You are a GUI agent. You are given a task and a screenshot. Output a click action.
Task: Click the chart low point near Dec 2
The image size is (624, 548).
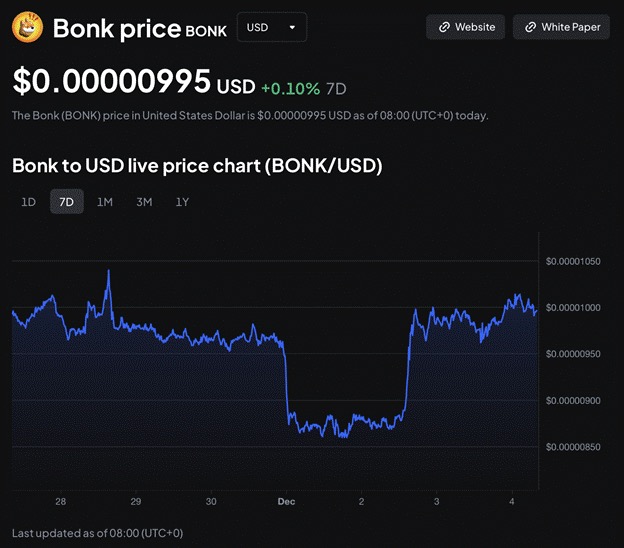click(x=341, y=436)
